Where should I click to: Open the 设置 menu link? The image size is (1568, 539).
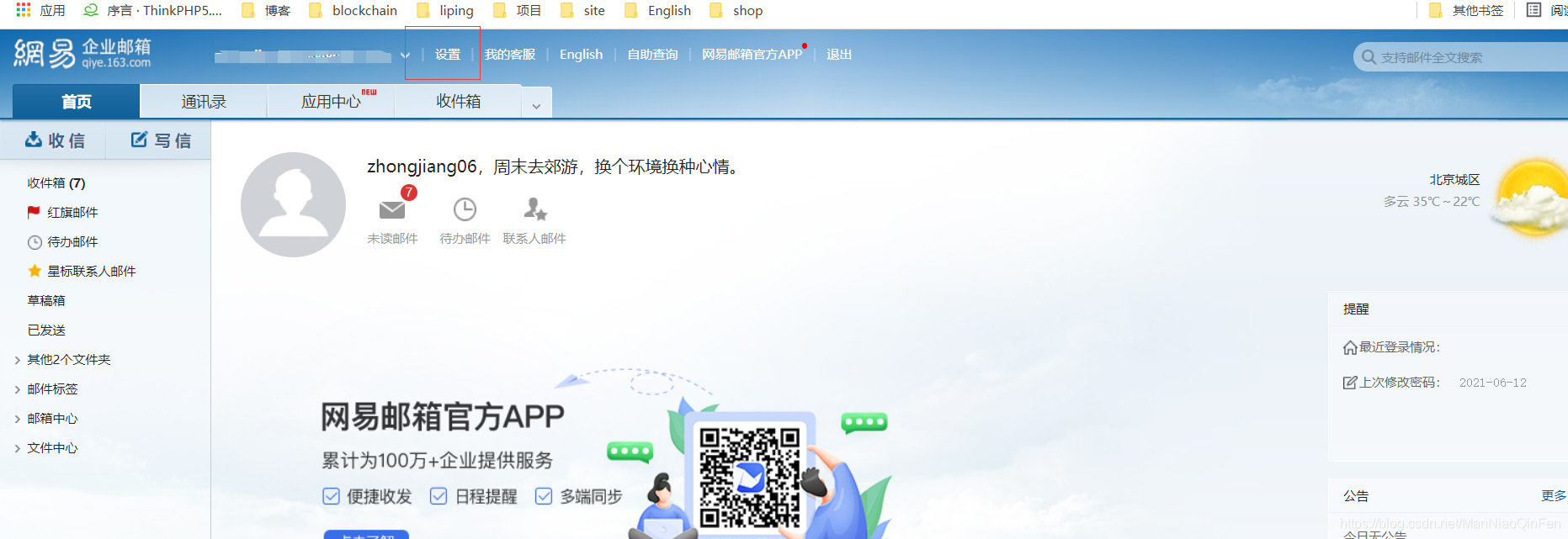click(447, 55)
